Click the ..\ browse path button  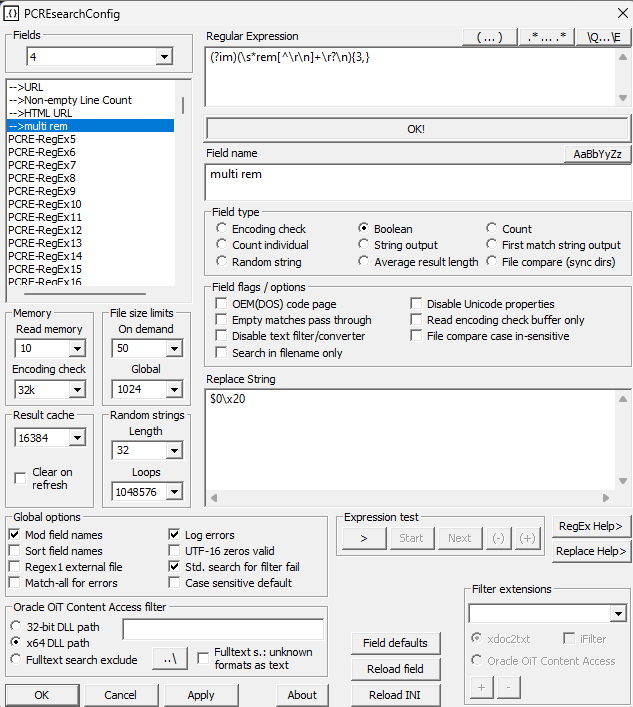click(170, 659)
